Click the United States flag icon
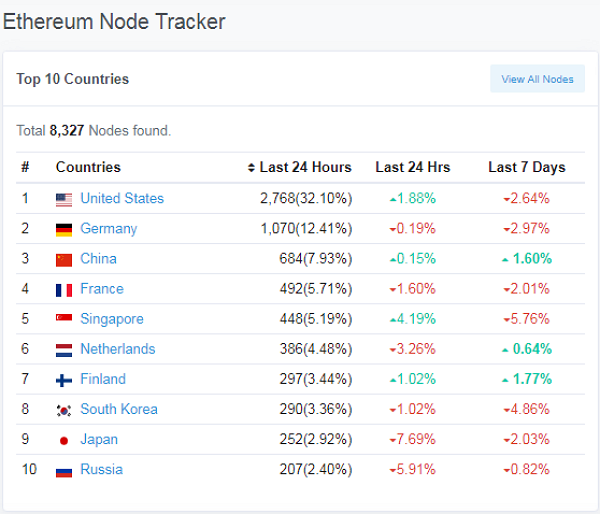The height and width of the screenshot is (514, 600). pyautogui.click(x=64, y=200)
